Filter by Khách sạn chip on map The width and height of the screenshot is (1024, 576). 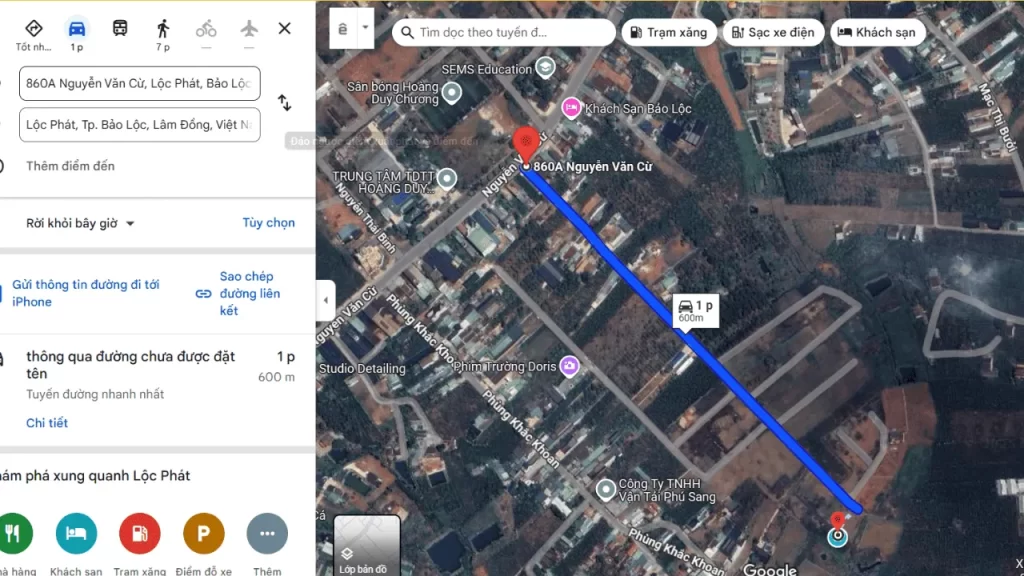[x=877, y=32]
